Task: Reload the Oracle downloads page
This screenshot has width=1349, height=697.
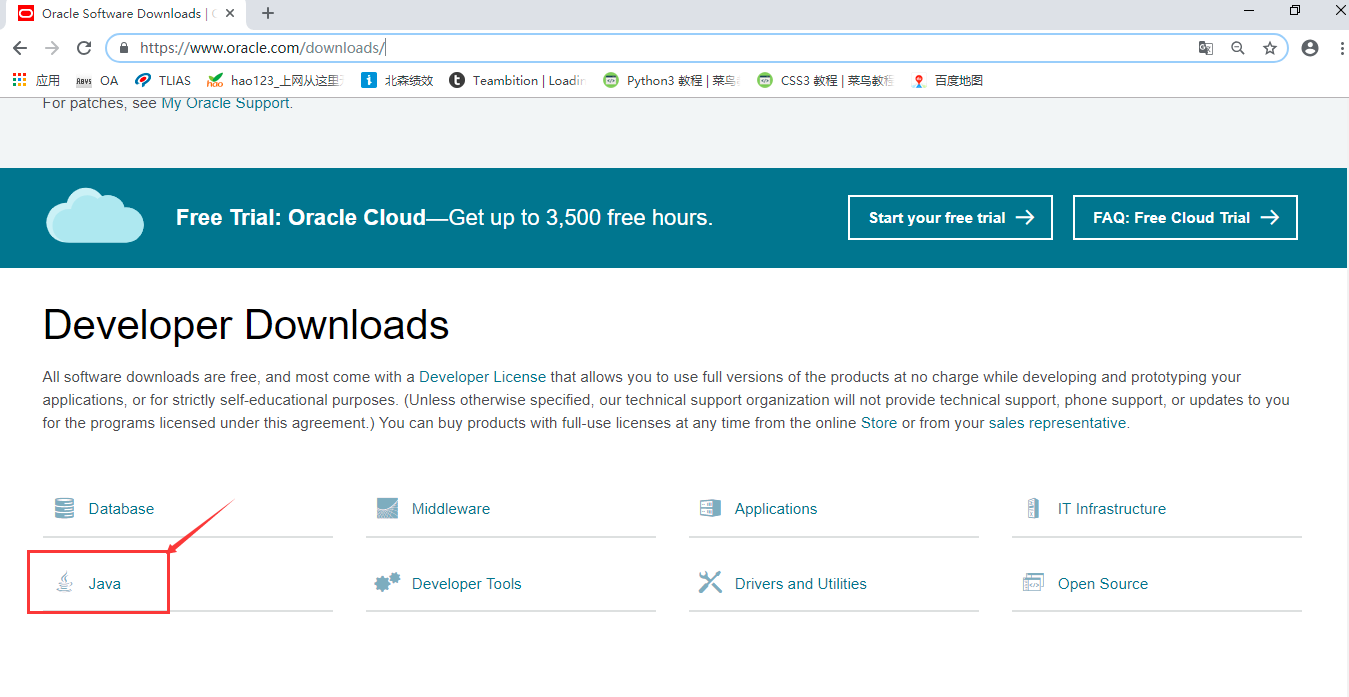Action: coord(85,48)
